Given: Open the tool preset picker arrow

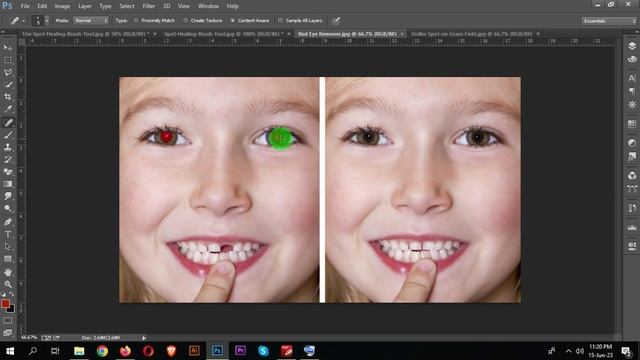Looking at the screenshot, I should tap(23, 20).
